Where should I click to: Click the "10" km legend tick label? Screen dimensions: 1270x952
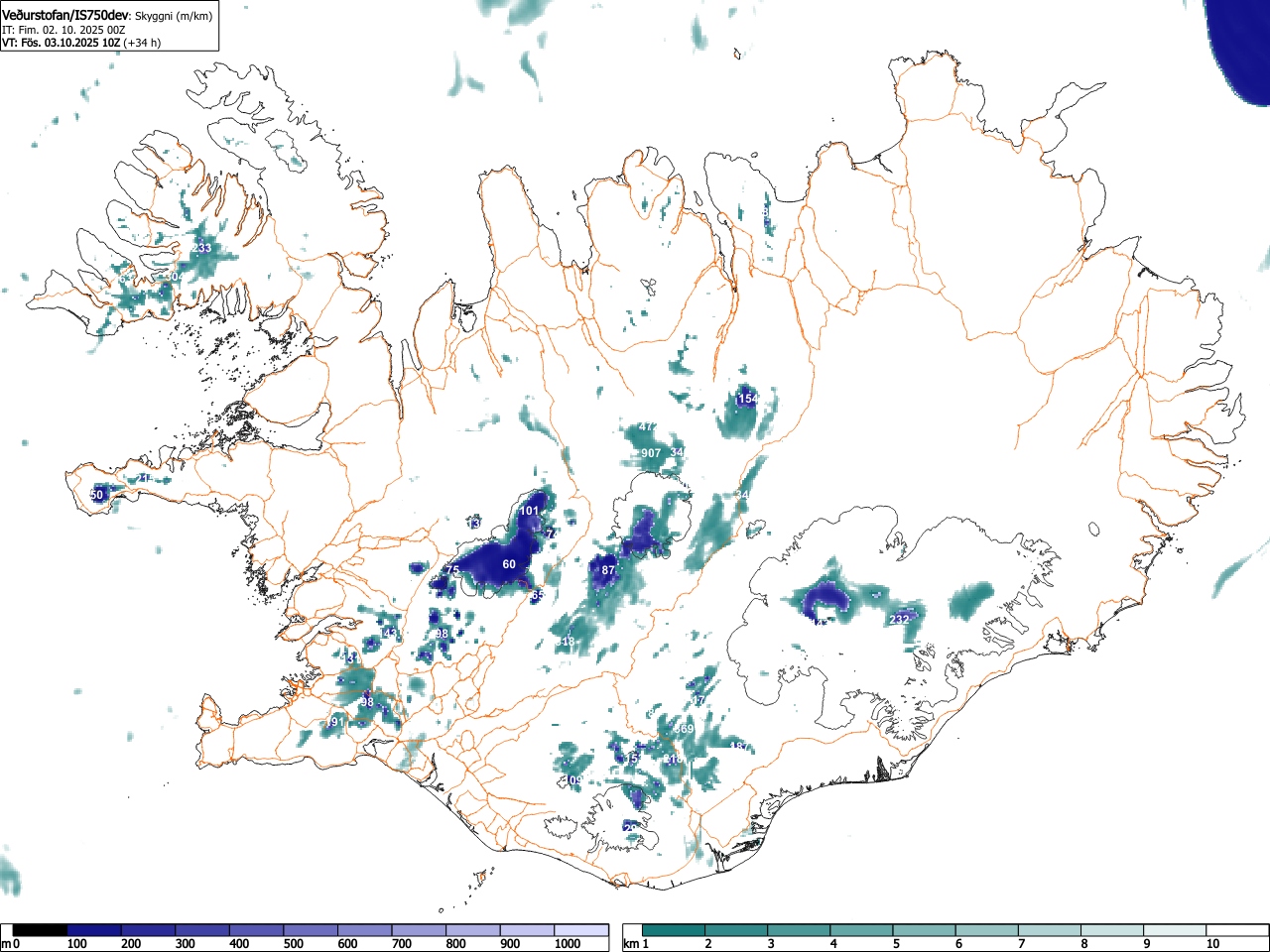tap(1212, 944)
